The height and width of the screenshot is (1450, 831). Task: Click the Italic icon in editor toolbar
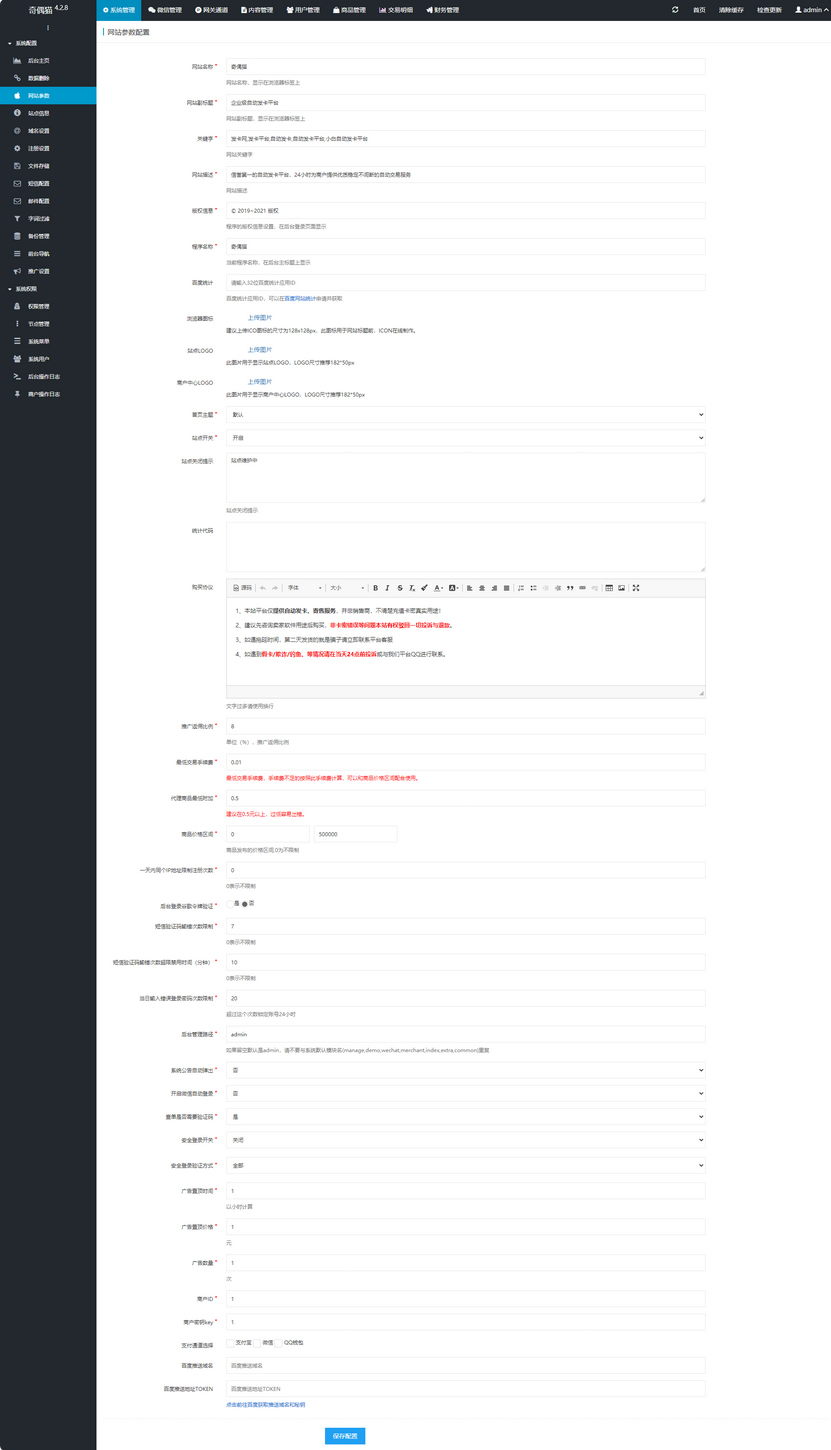[387, 588]
